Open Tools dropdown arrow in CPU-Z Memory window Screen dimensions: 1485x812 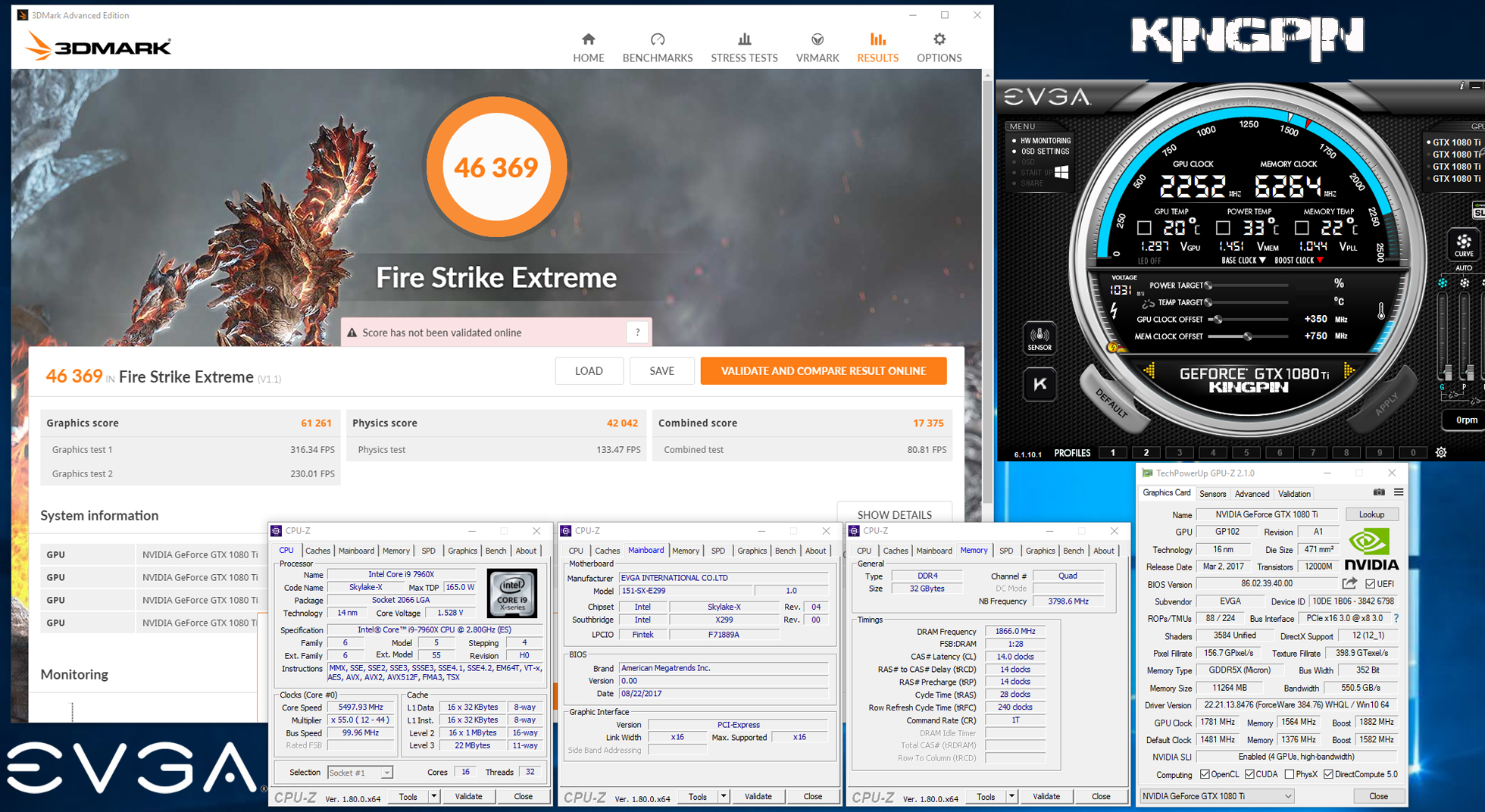tap(1011, 796)
